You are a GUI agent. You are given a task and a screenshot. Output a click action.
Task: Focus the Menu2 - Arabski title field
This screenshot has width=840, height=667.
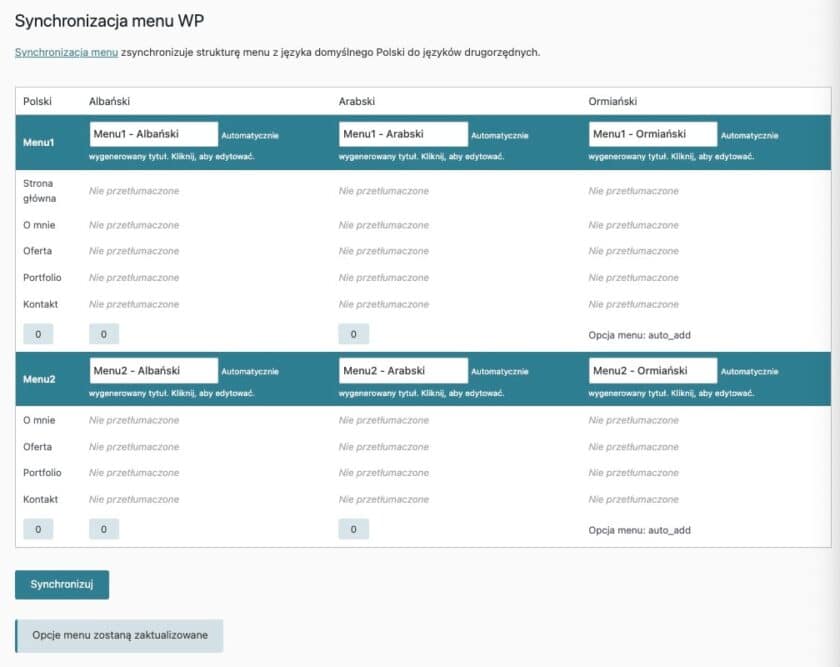pyautogui.click(x=404, y=371)
